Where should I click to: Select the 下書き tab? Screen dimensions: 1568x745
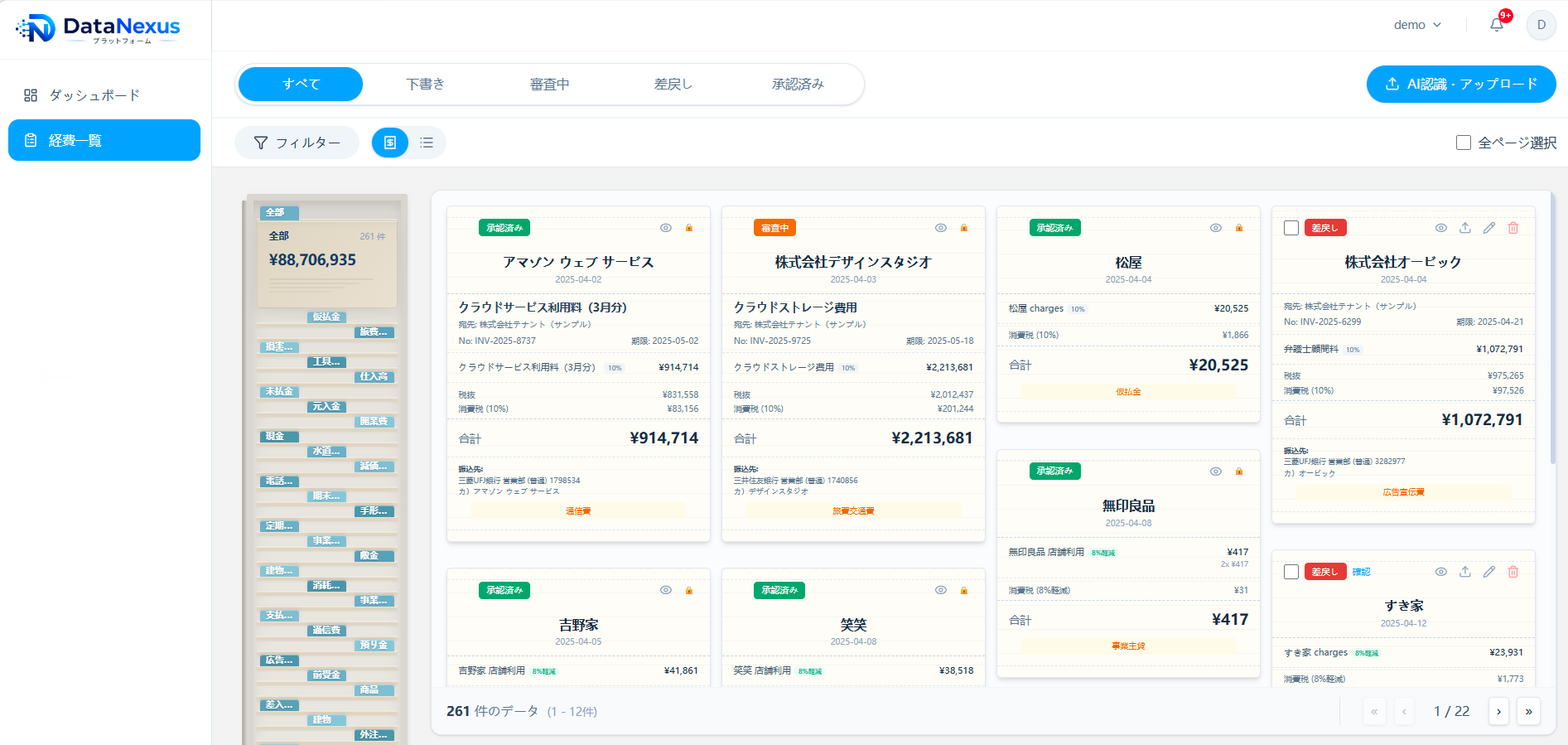[x=425, y=84]
